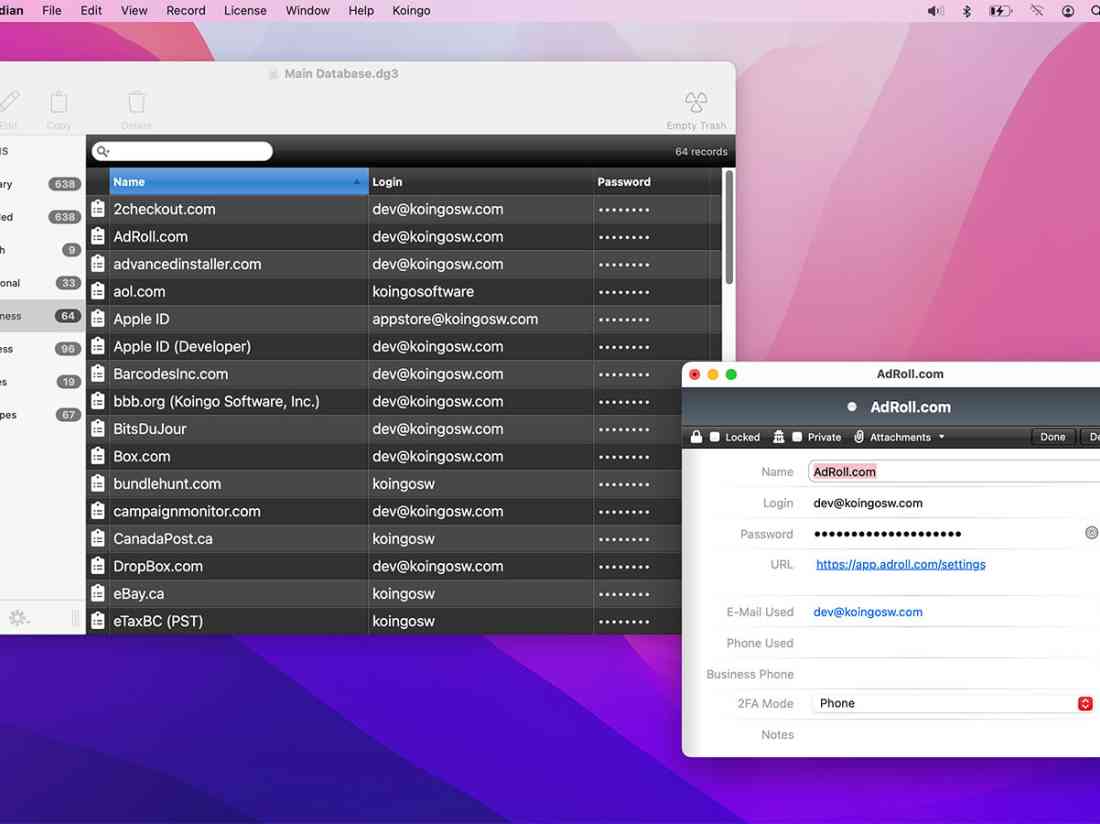
Task: Click the Empty Trash icon
Action: point(695,103)
